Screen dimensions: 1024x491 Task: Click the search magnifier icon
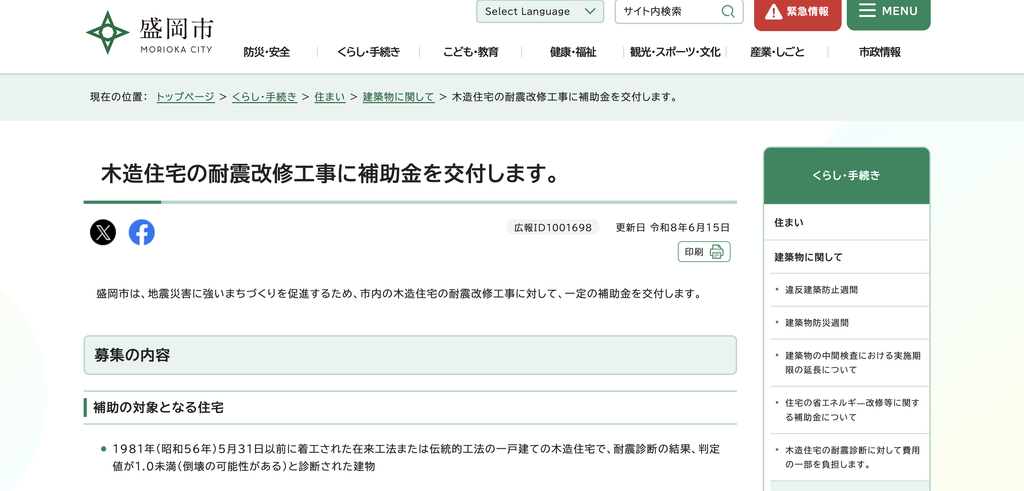728,11
